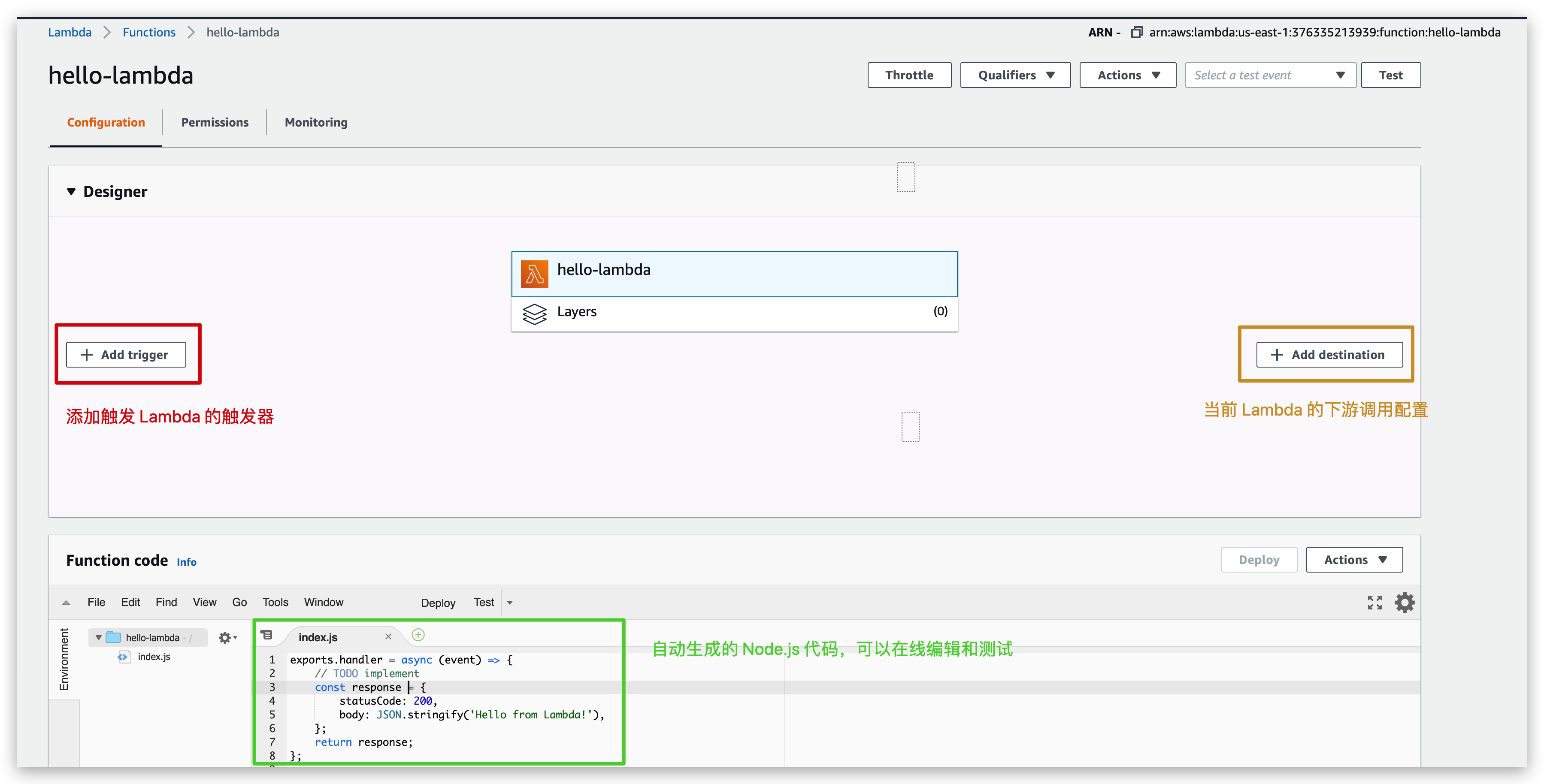Open the View menu in editor
Screen dimensions: 1544x784
[x=204, y=603]
